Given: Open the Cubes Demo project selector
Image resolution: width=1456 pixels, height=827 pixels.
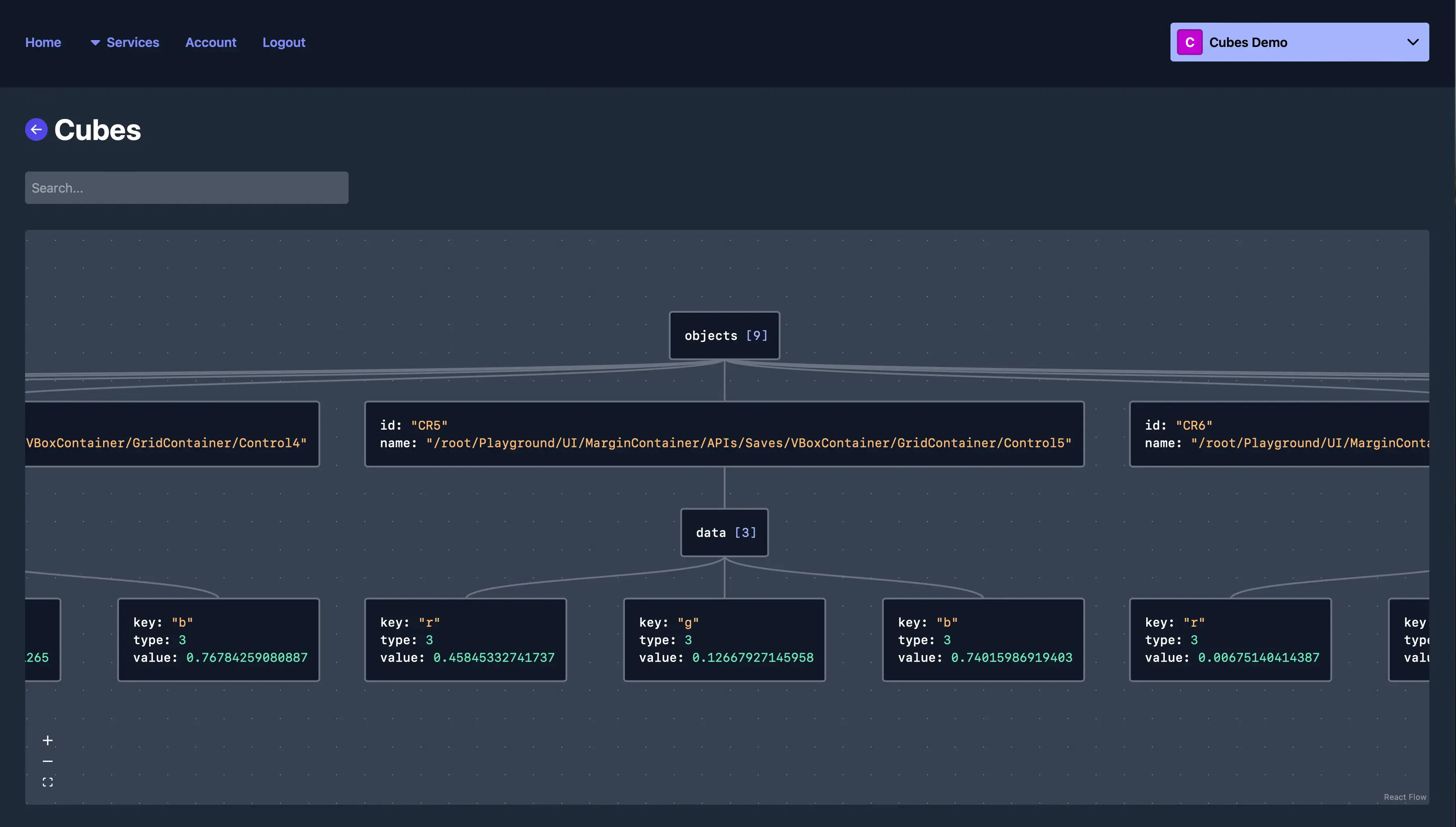Looking at the screenshot, I should tap(1299, 42).
